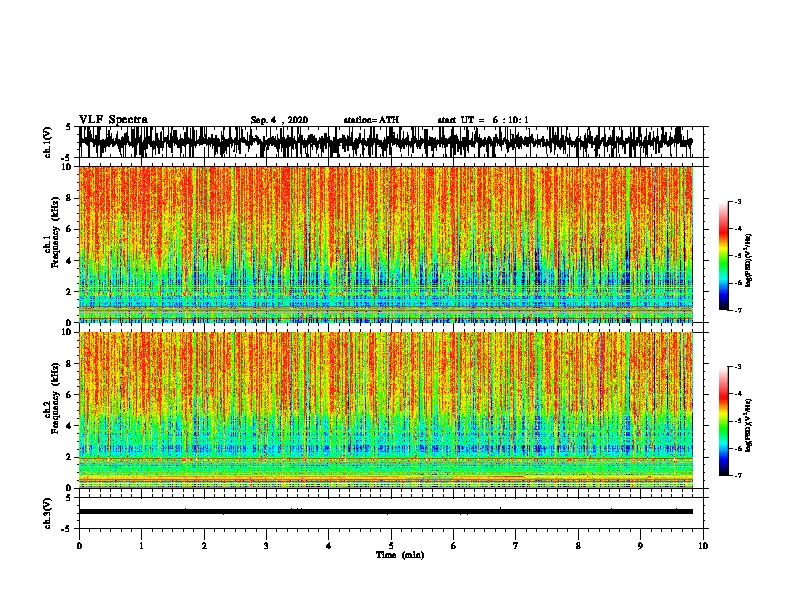This screenshot has width=792, height=612.
Task: Click the '8' kHz tick of ch.1 spectrogram
Action: click(69, 198)
